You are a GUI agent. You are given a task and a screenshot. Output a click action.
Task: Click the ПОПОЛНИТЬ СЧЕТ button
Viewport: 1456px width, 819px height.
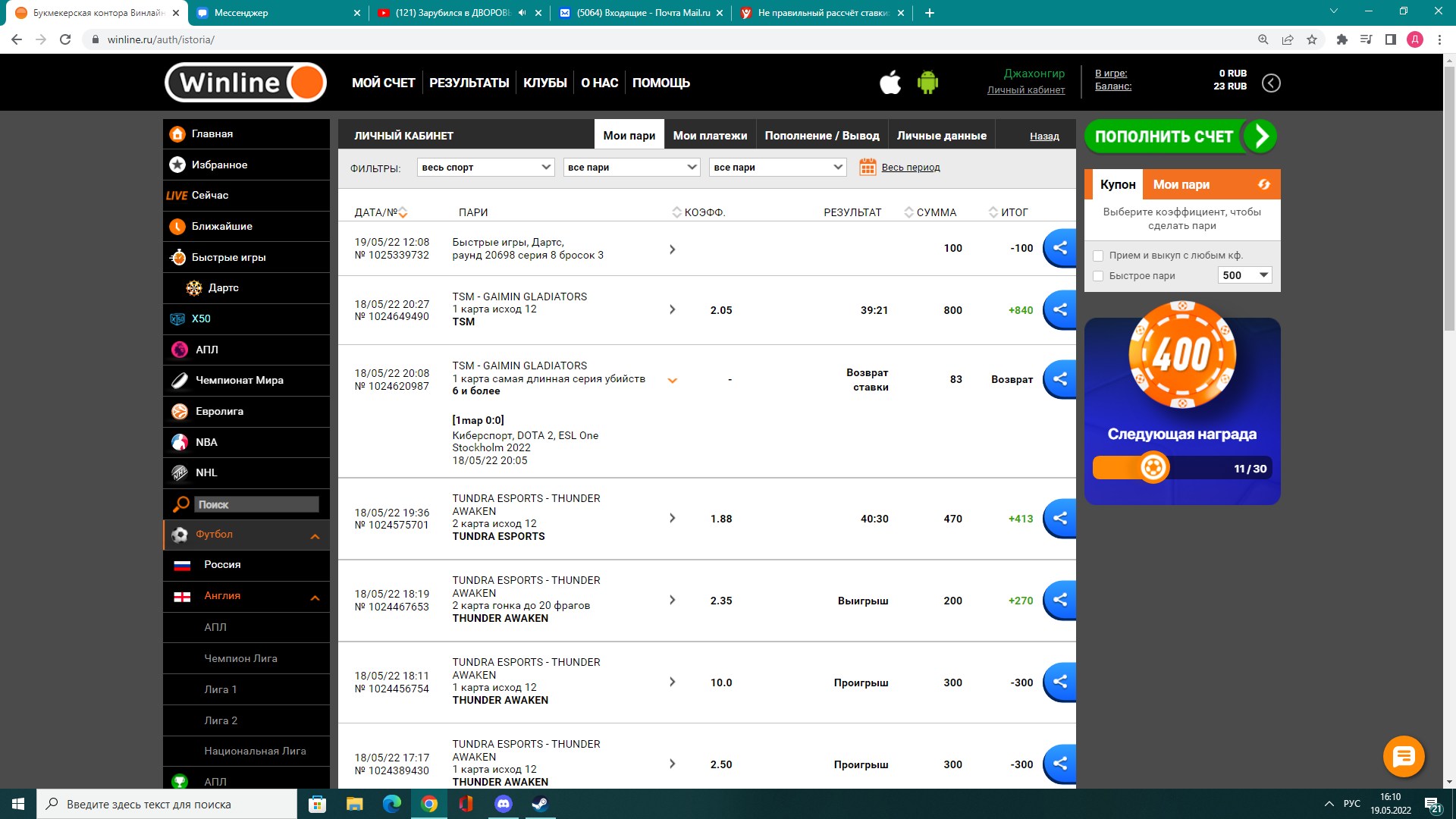(1180, 136)
